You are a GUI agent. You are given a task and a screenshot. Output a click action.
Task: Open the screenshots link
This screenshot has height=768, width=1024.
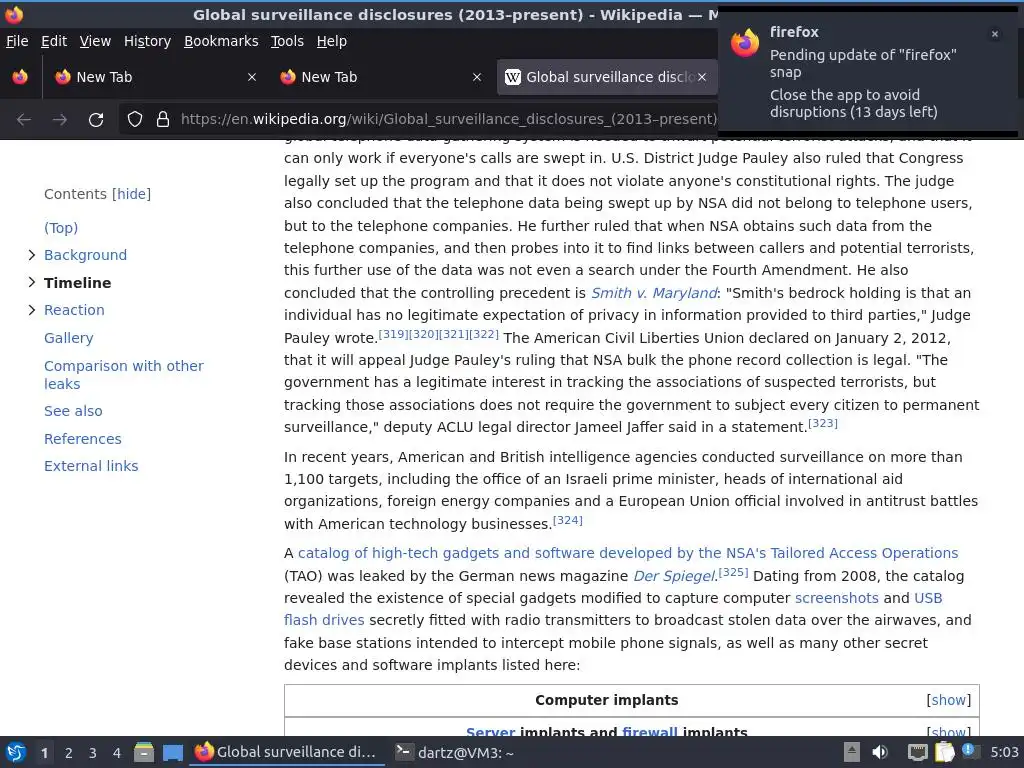coord(837,598)
